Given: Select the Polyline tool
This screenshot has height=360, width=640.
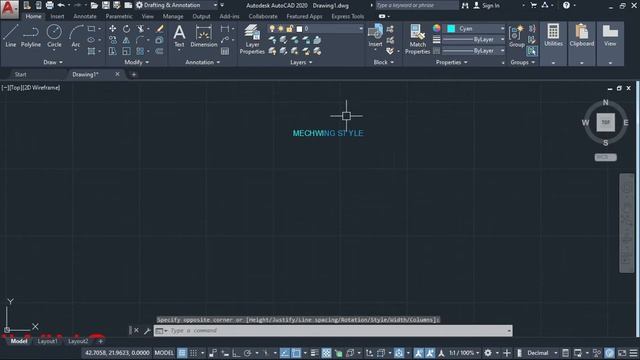Looking at the screenshot, I should [31, 36].
